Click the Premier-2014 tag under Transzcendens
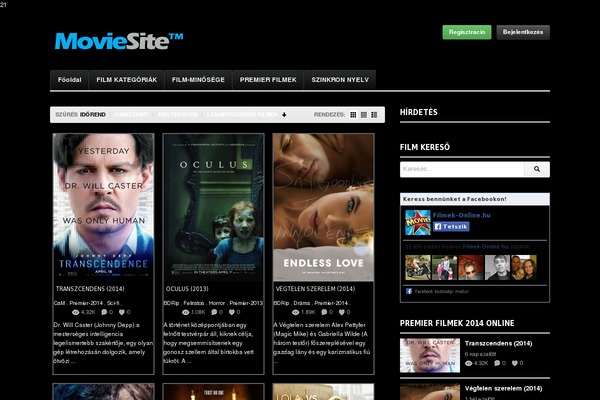This screenshot has width=600, height=400. [x=86, y=303]
